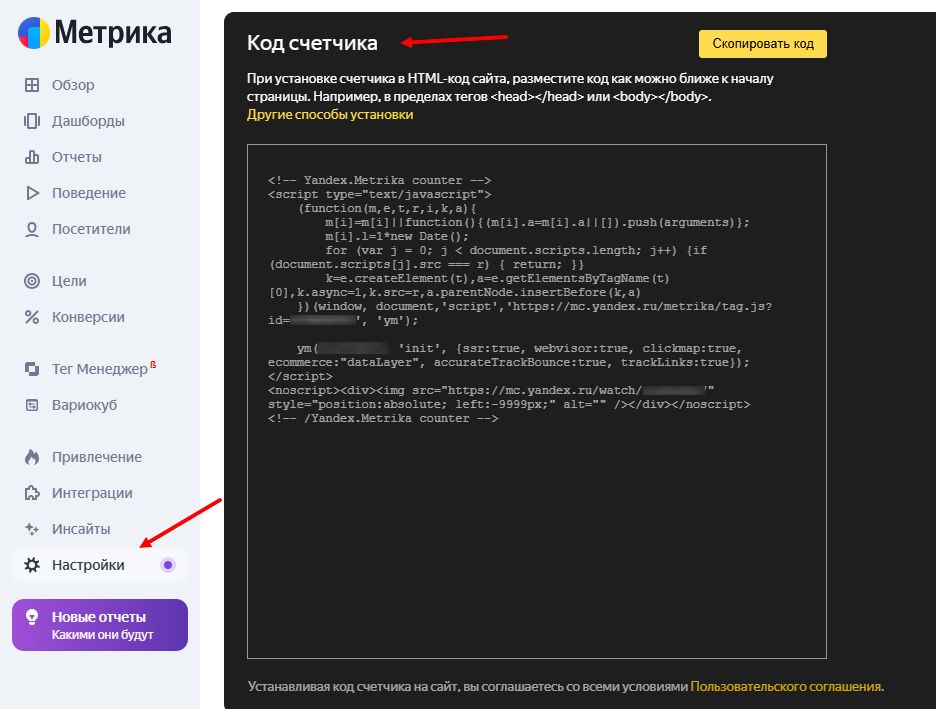Click the Дашборды sidebar icon
Screen dimensions: 936x709
[32, 121]
